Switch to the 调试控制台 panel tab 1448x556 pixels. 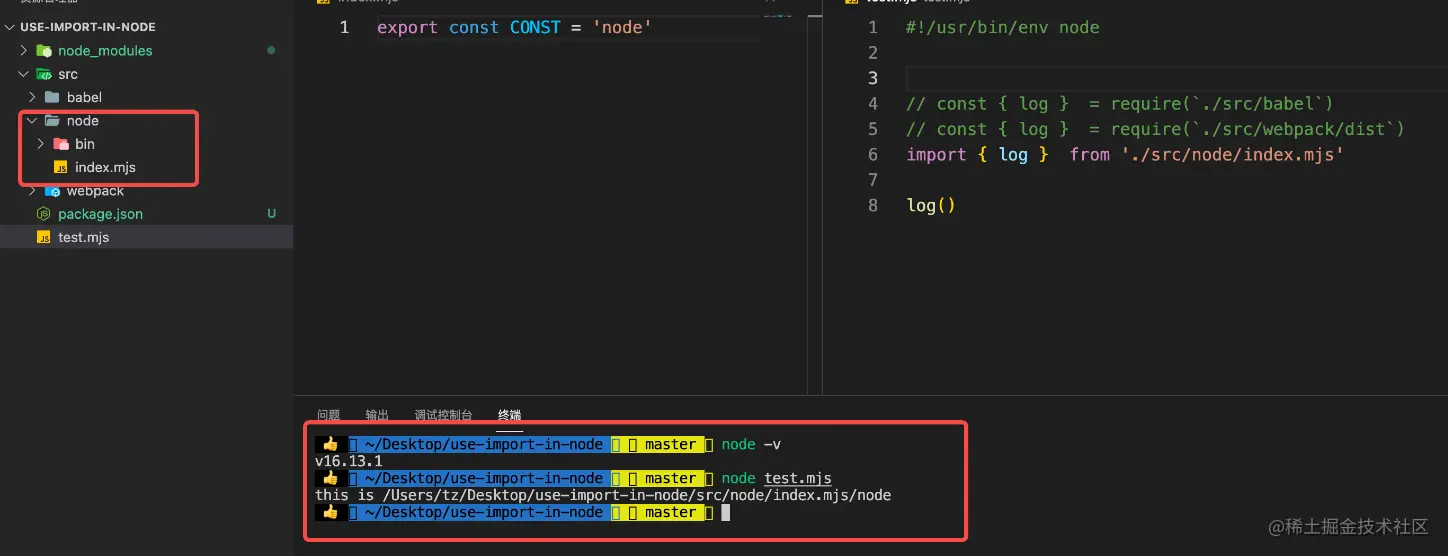443,415
